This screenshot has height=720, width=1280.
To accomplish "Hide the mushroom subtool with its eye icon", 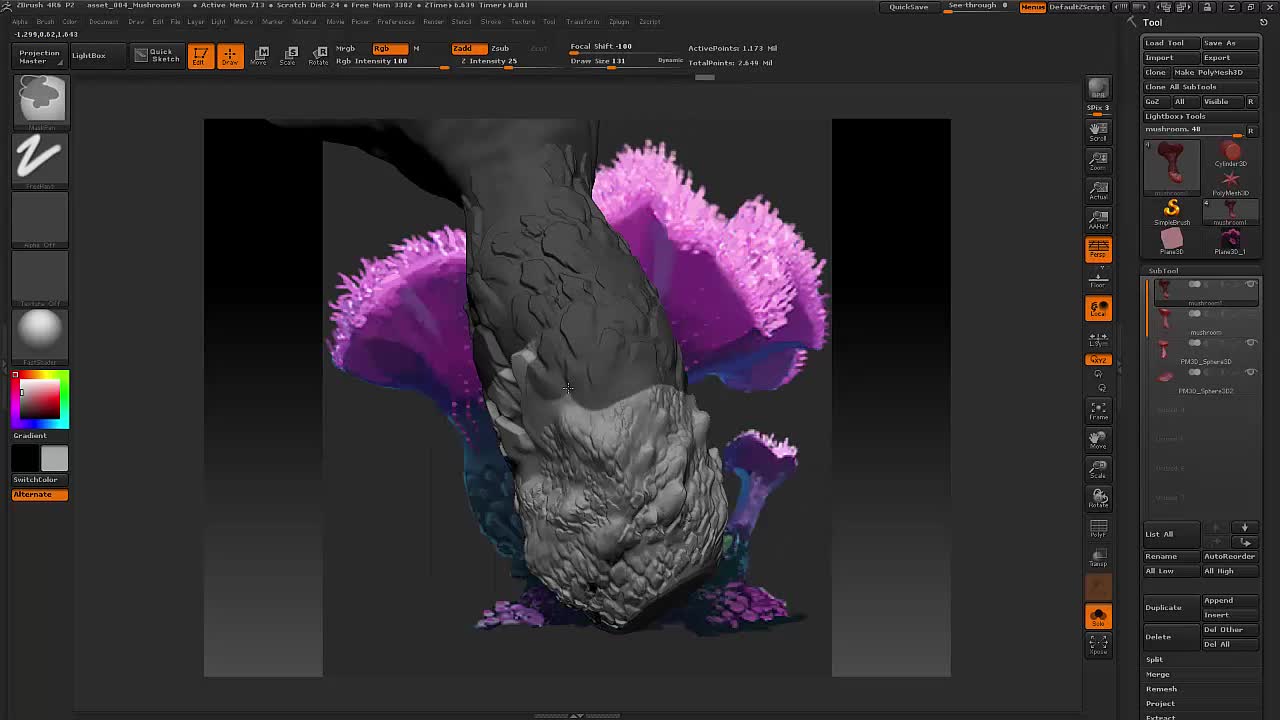I will [x=1250, y=313].
